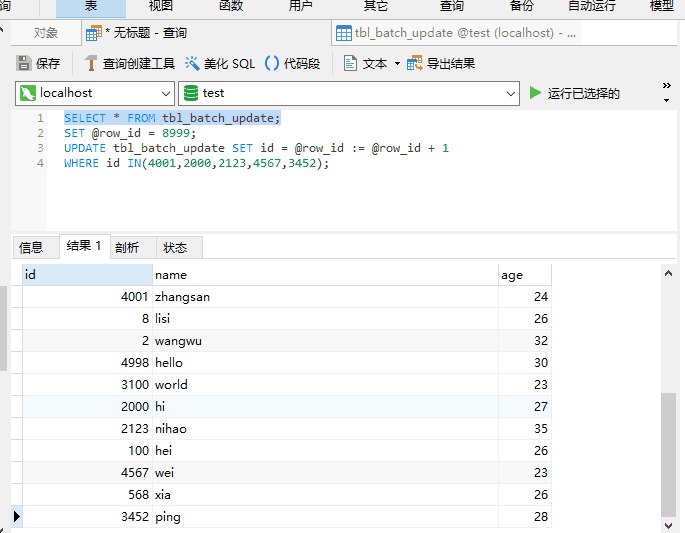Place cursor on the WHERE id IN line
685x533 pixels.
pos(196,163)
